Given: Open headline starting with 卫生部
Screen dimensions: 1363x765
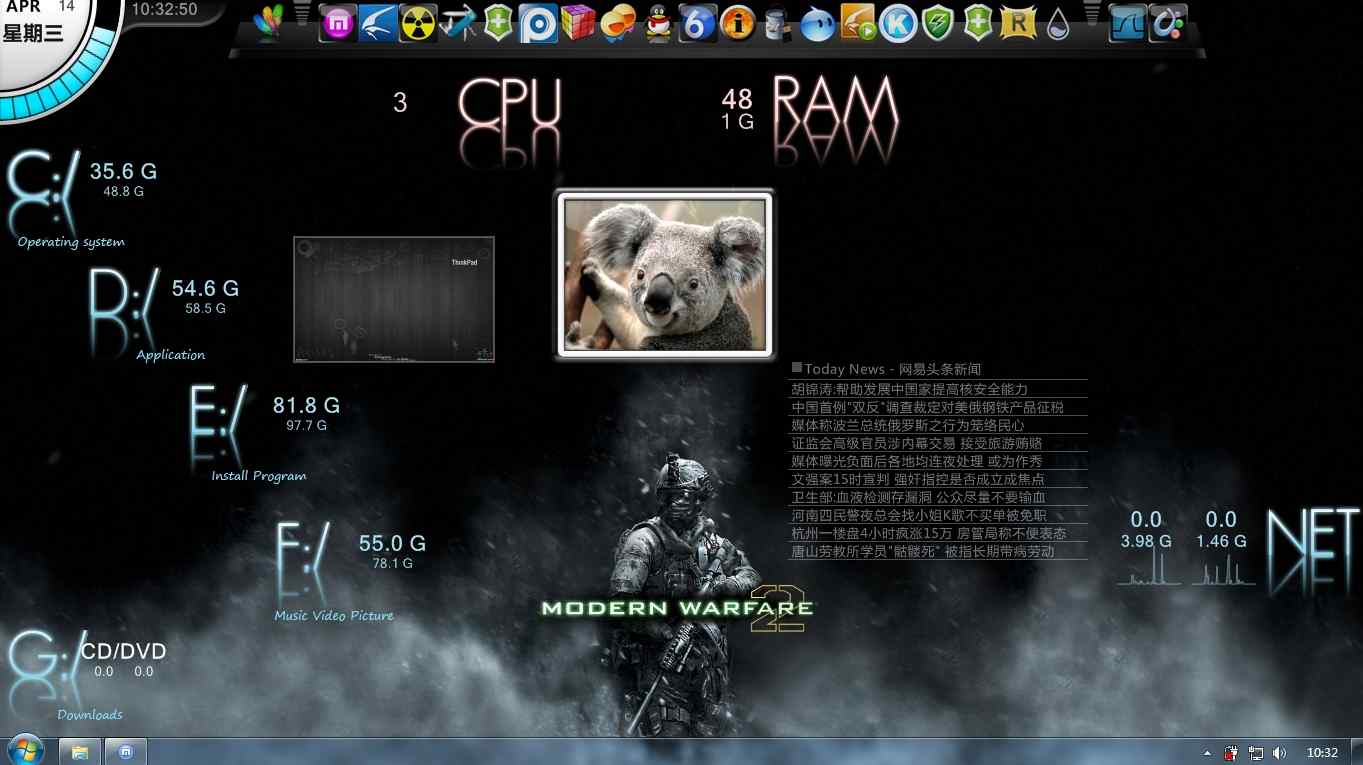Looking at the screenshot, I should click(x=918, y=497).
